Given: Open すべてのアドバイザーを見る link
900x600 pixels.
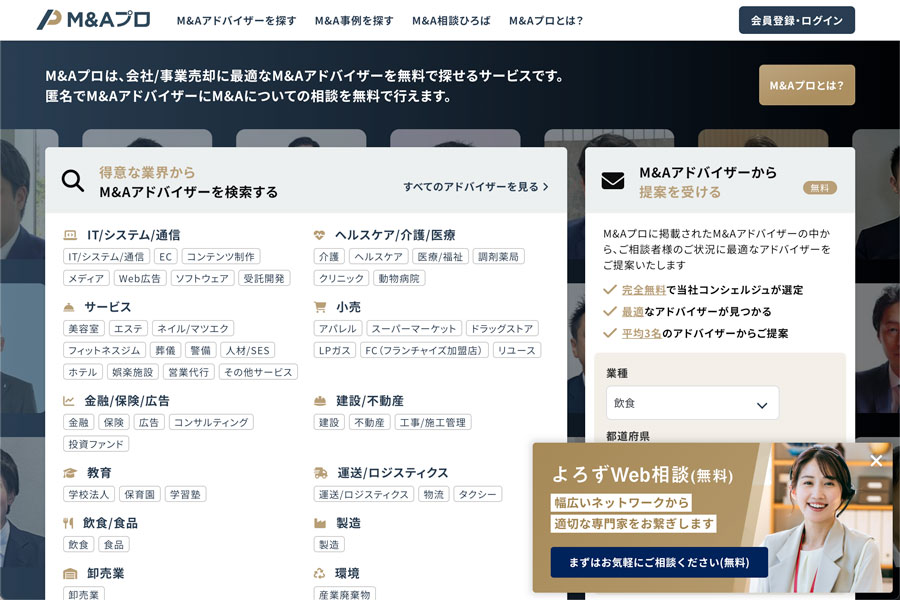Looking at the screenshot, I should tap(476, 187).
